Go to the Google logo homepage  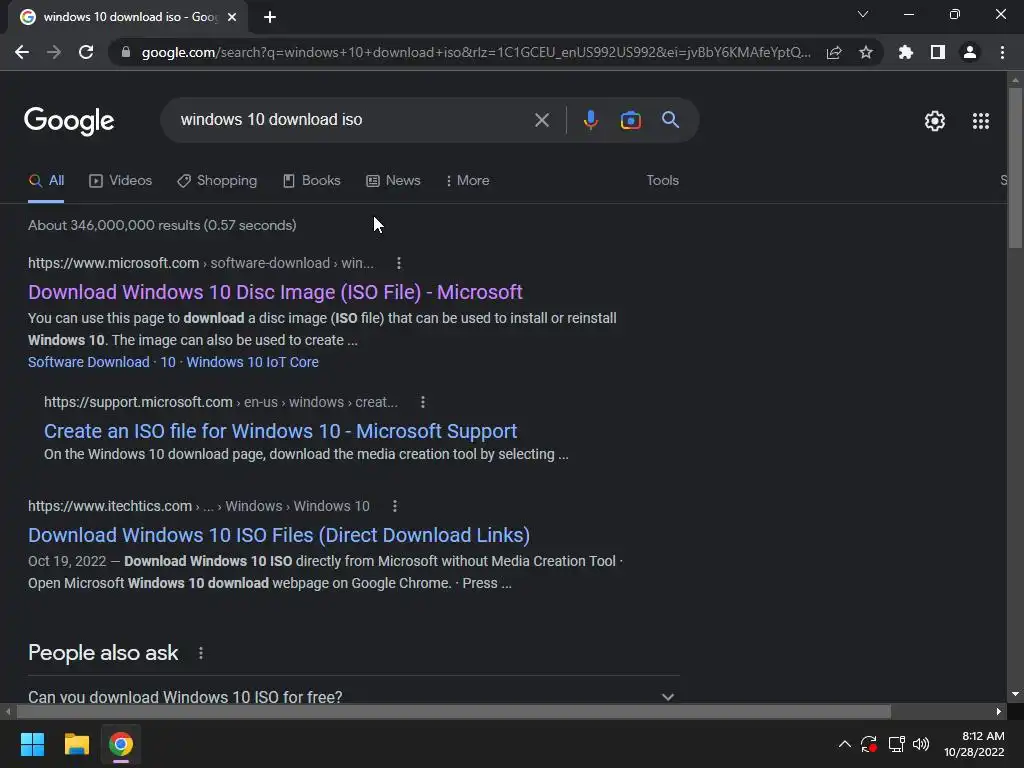[69, 121]
